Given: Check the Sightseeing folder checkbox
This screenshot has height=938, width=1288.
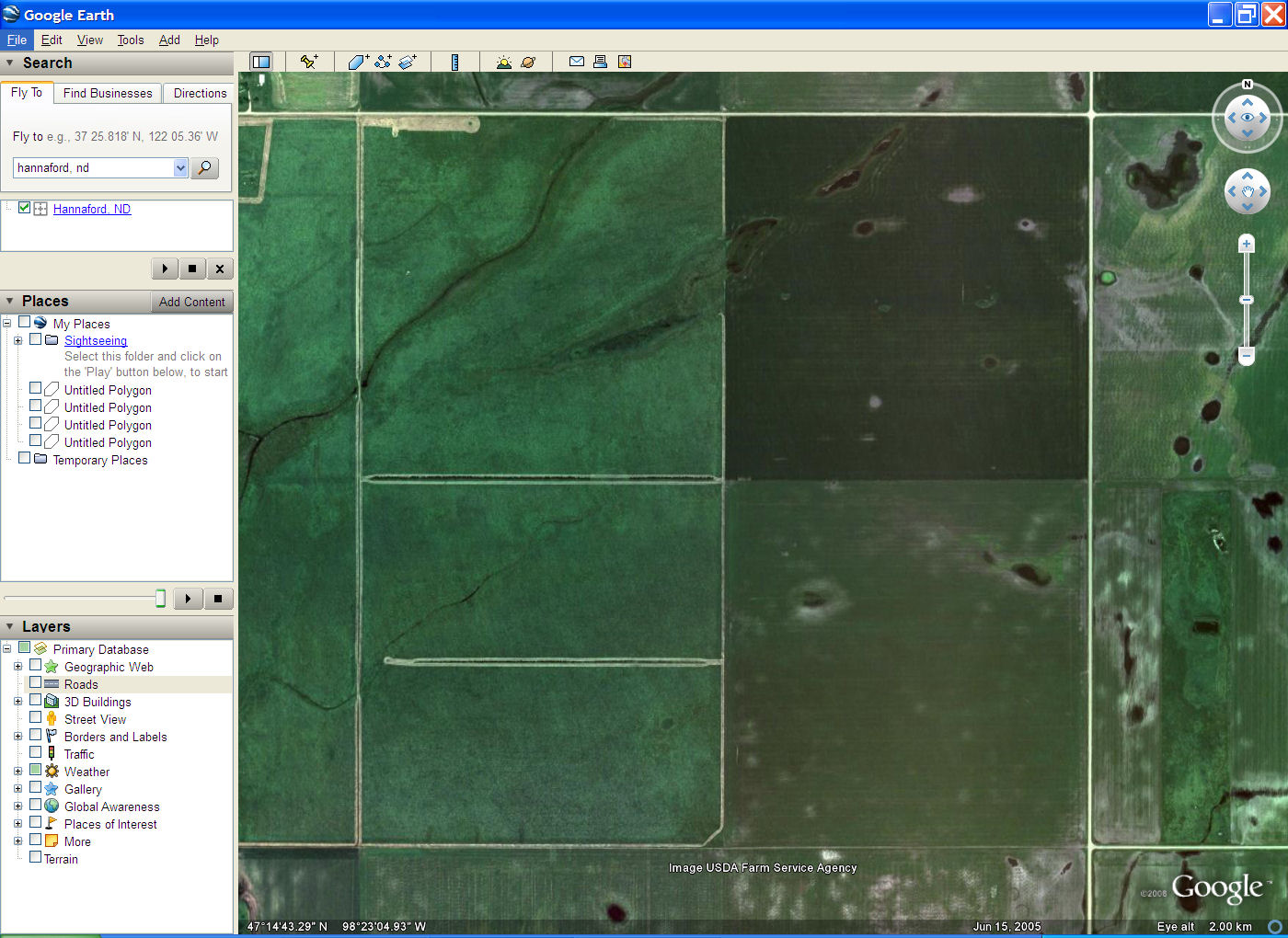Looking at the screenshot, I should 35,338.
